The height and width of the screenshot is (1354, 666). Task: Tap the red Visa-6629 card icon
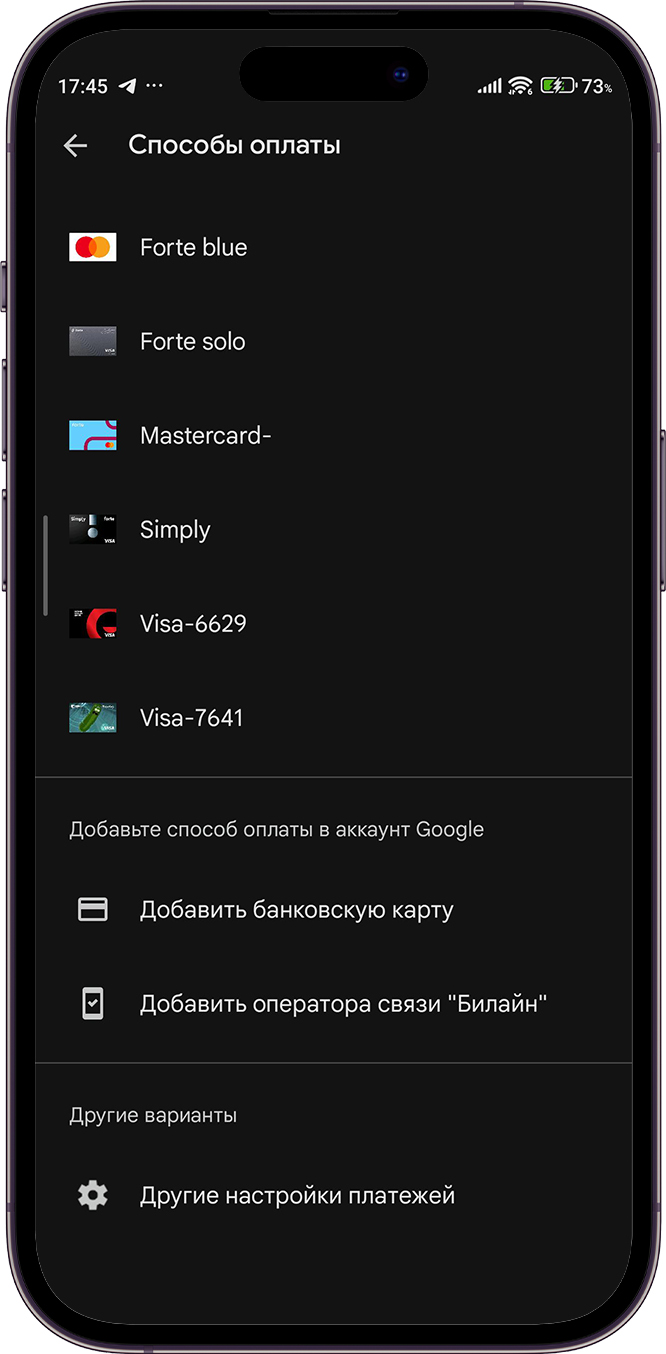coord(93,623)
